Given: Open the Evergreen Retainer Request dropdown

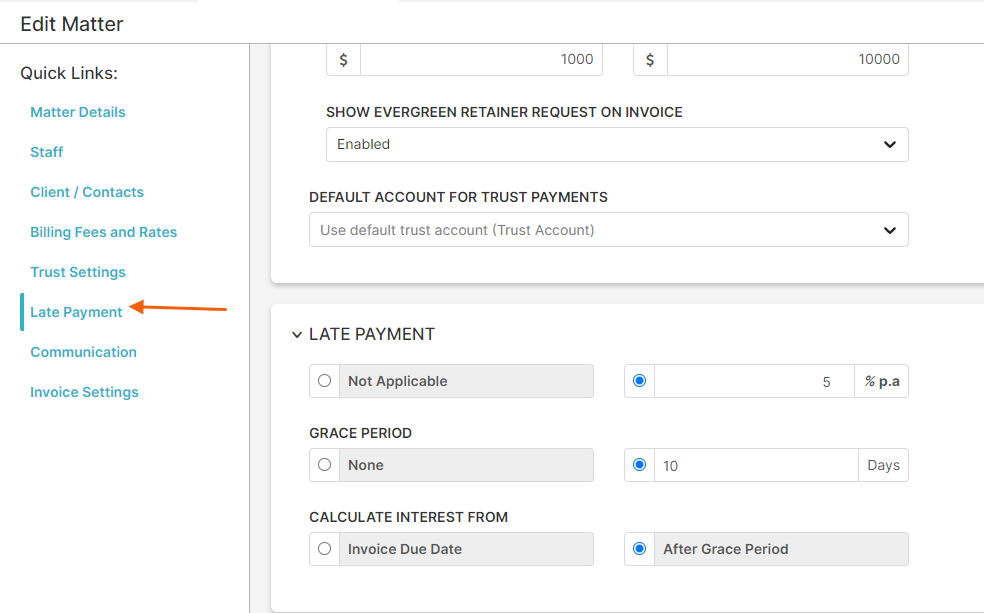Looking at the screenshot, I should pos(617,144).
